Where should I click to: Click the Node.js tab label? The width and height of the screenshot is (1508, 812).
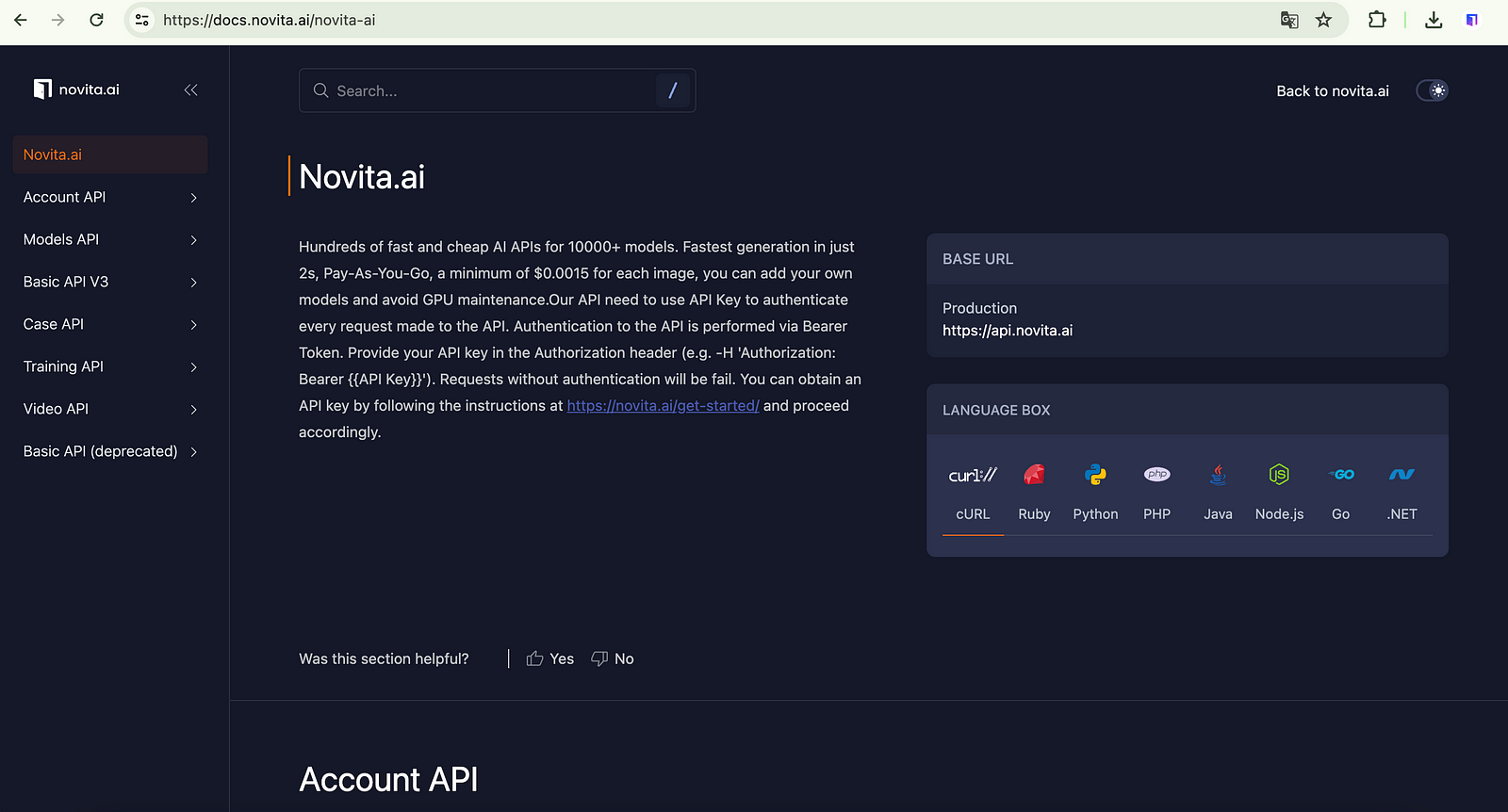point(1279,514)
